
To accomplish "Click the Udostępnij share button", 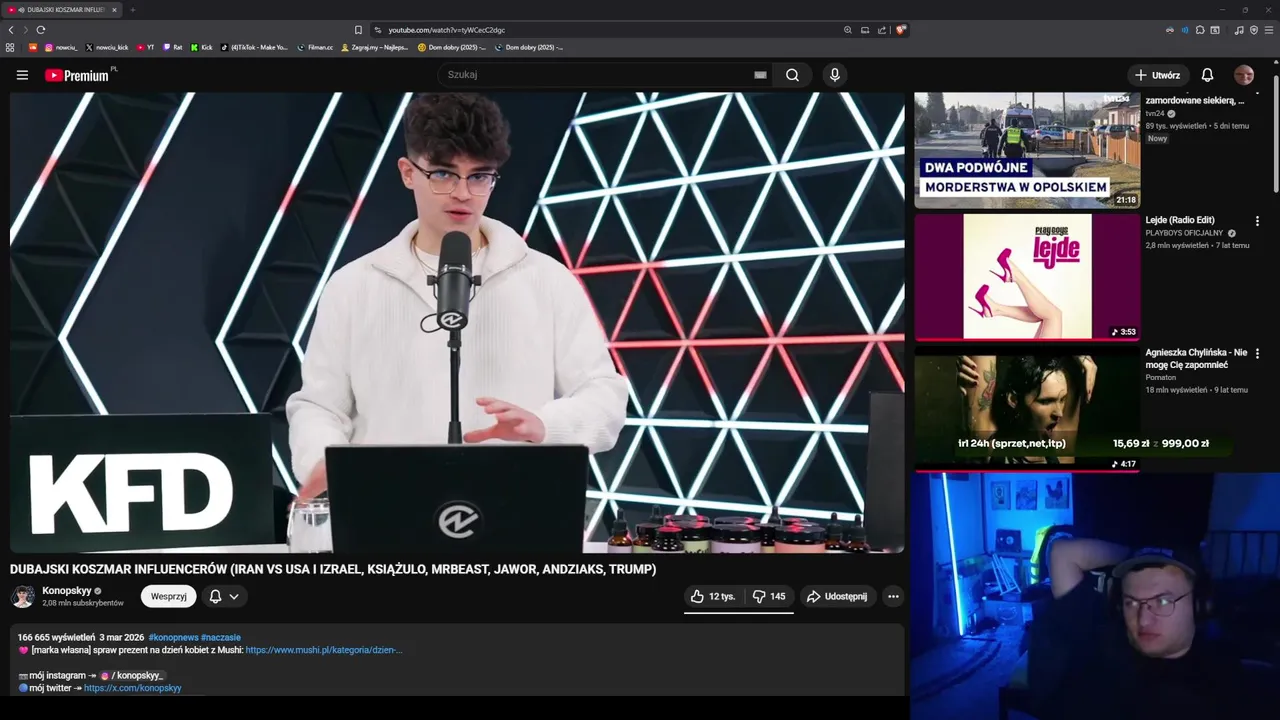I will click(x=837, y=596).
